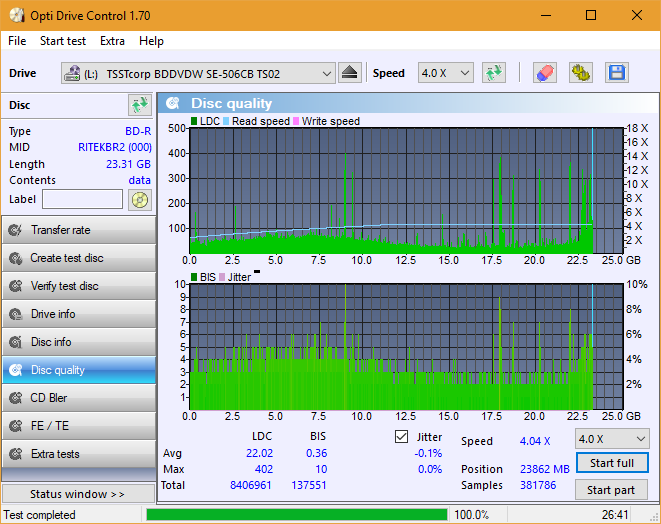The image size is (661, 524).
Task: Click the refresh speed icon next to Speed dropdown
Action: coord(494,73)
